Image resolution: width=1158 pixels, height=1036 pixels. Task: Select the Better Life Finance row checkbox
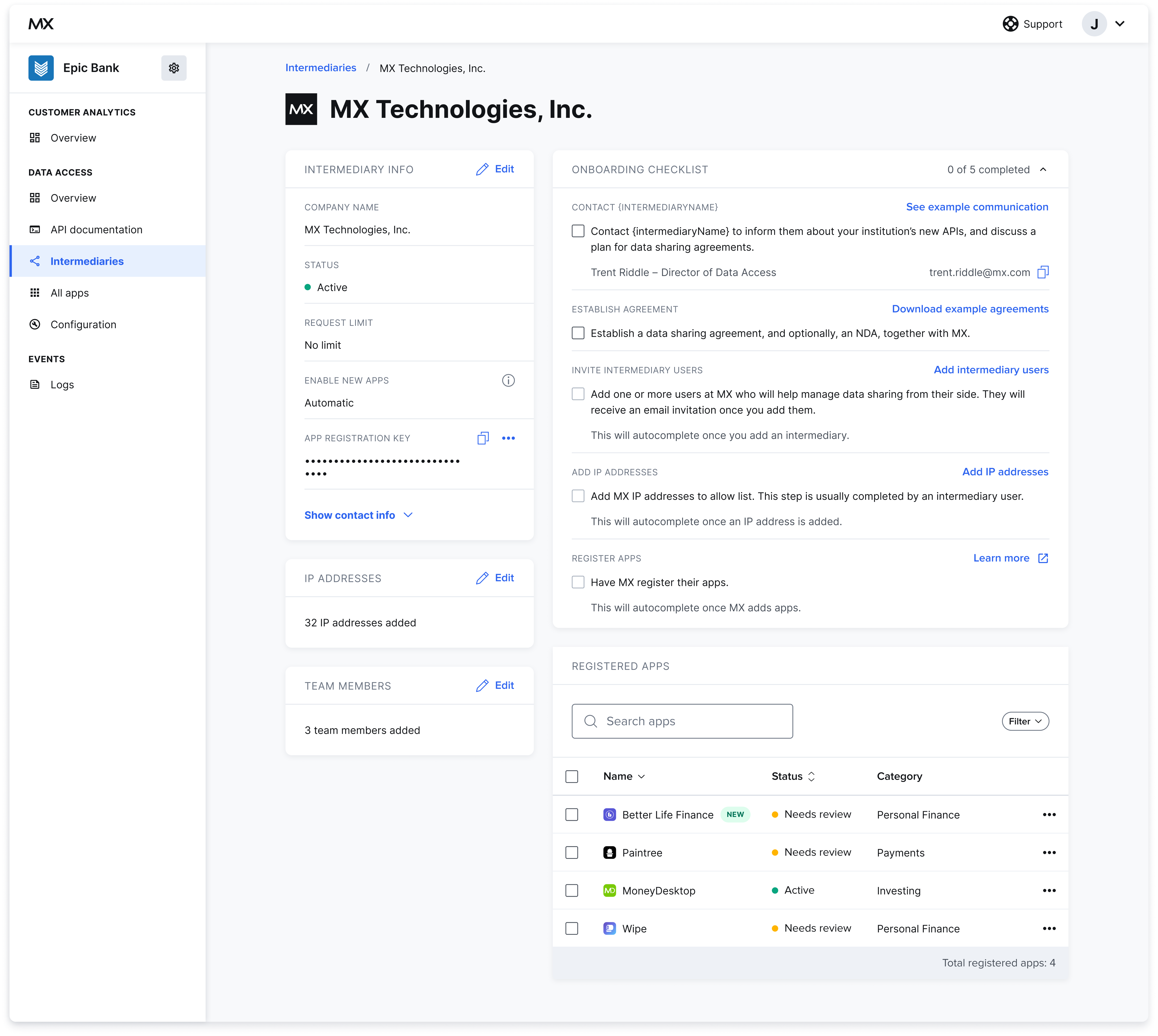[x=572, y=815]
